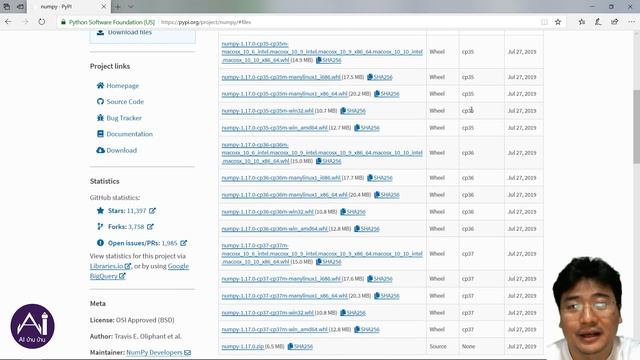640x360 pixels.
Task: Download the cp35m-win_amd64 wheel file
Action: point(274,128)
